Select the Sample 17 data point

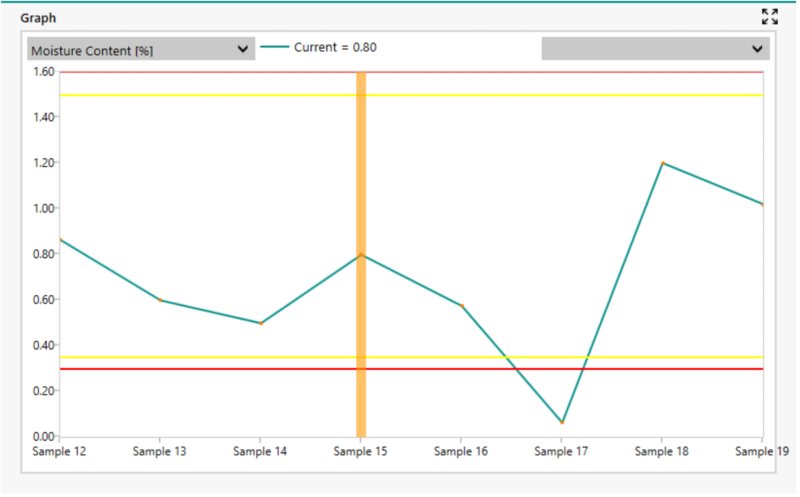(x=562, y=423)
